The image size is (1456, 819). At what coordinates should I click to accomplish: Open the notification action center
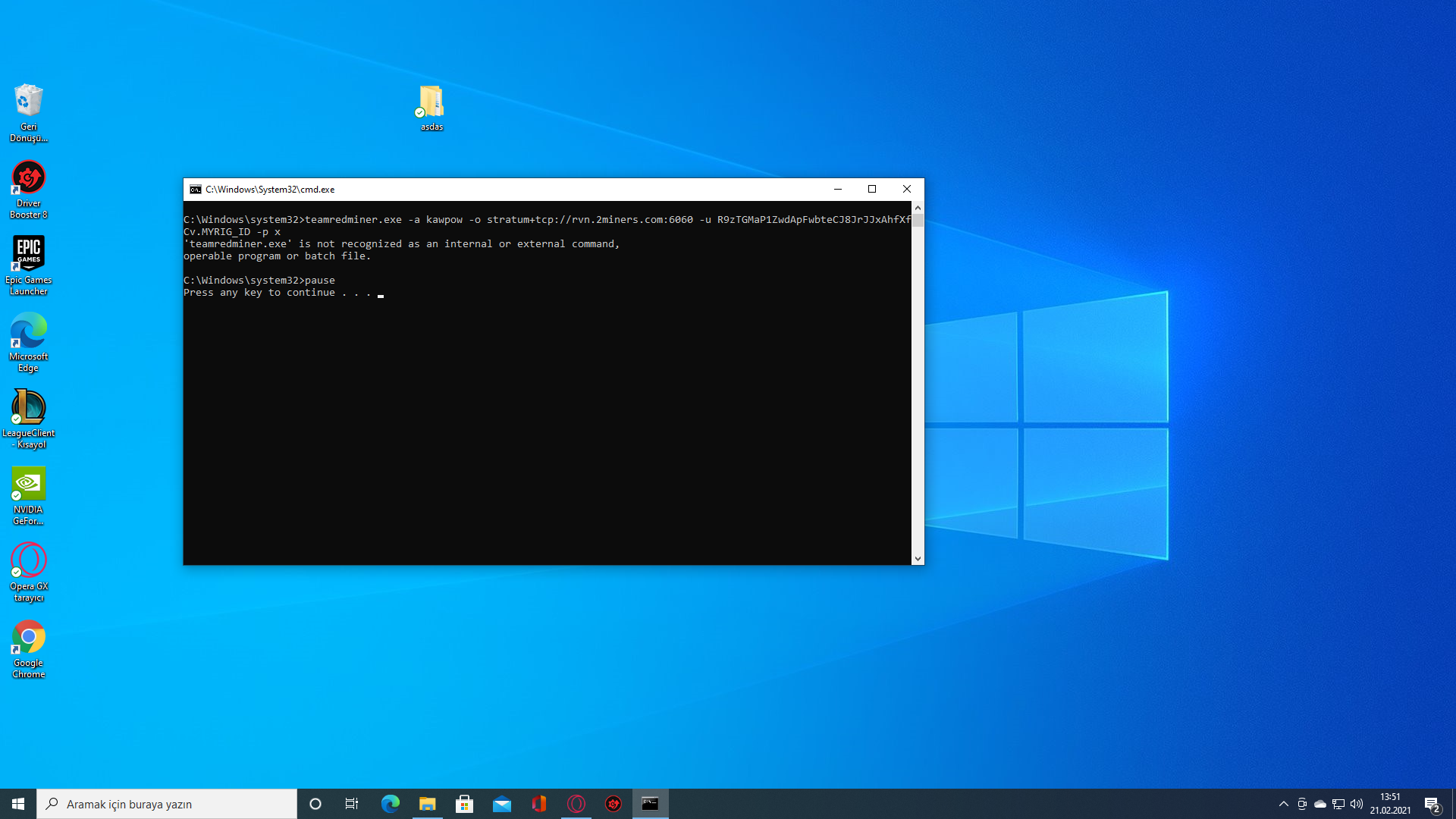[1432, 804]
